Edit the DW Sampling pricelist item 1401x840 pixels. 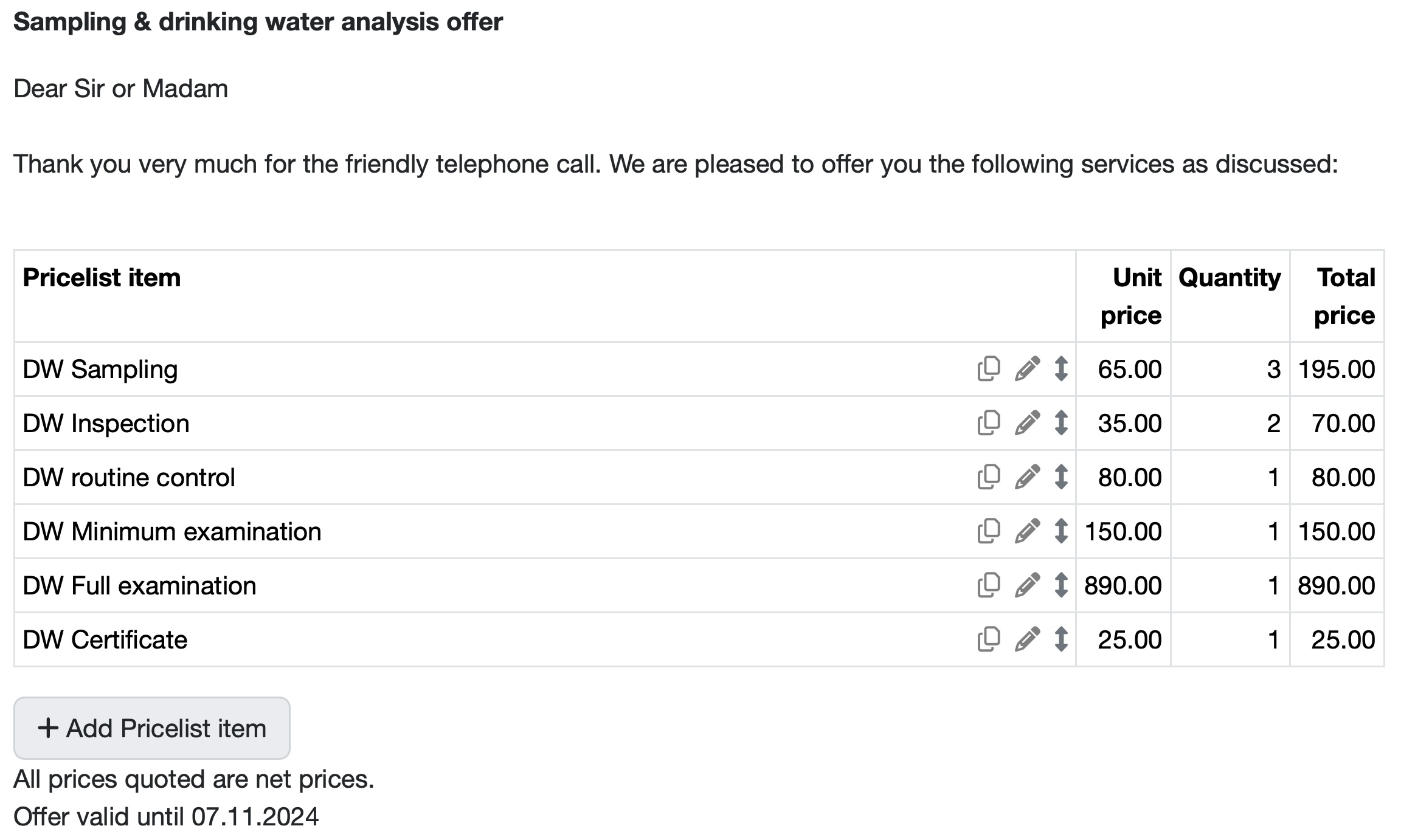pyautogui.click(x=1027, y=369)
